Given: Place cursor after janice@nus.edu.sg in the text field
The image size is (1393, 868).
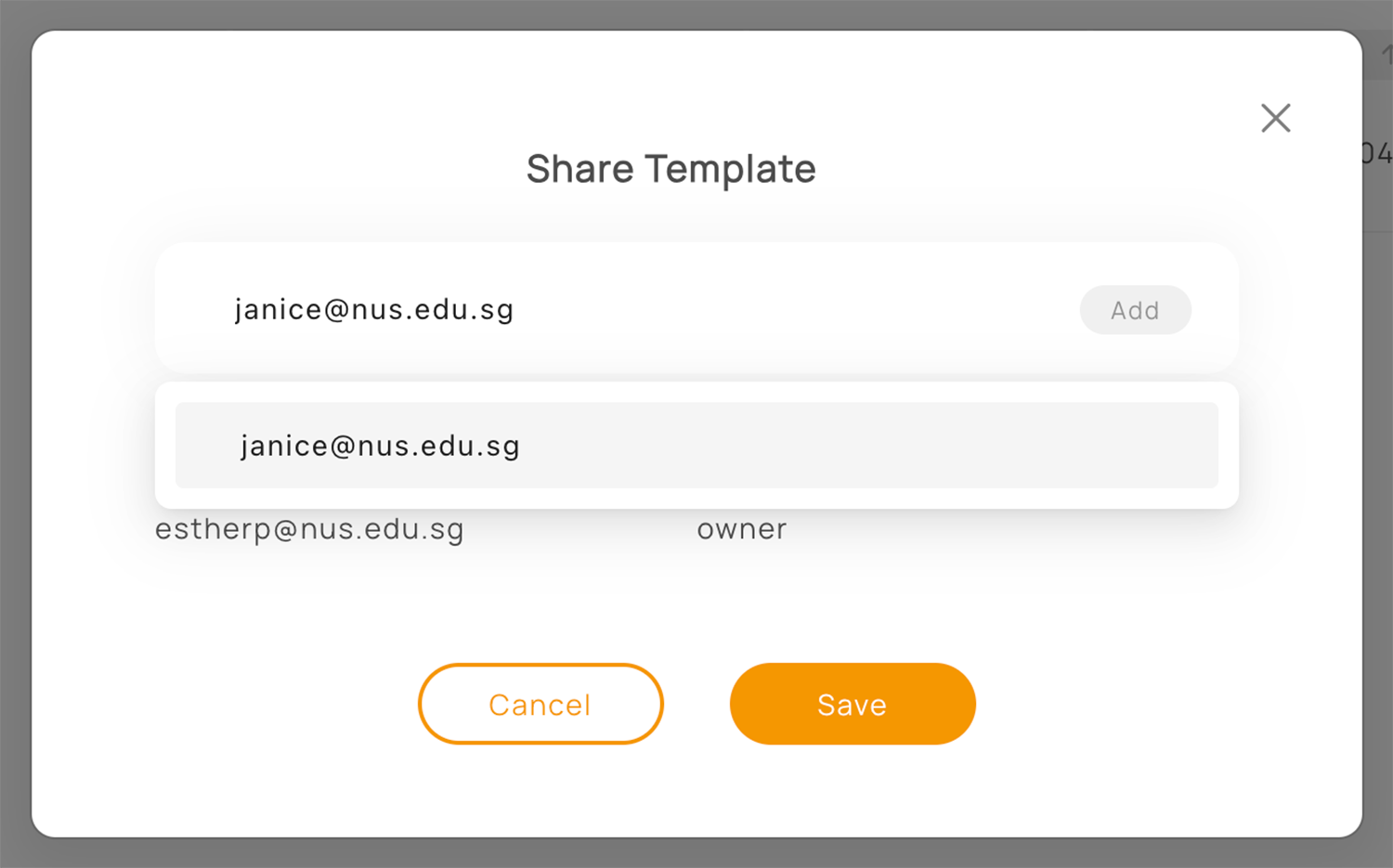Looking at the screenshot, I should [x=516, y=309].
